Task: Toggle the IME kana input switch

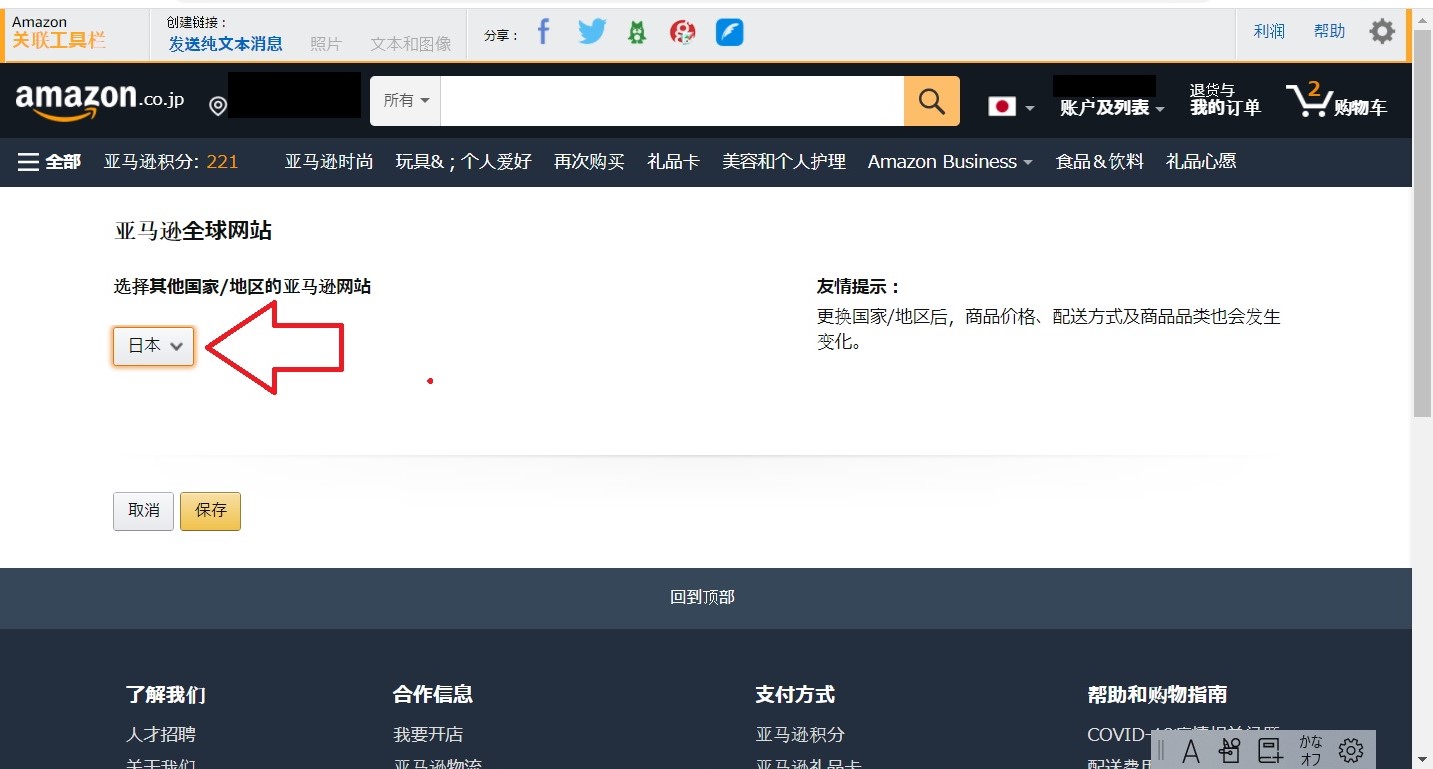Action: (x=1310, y=750)
